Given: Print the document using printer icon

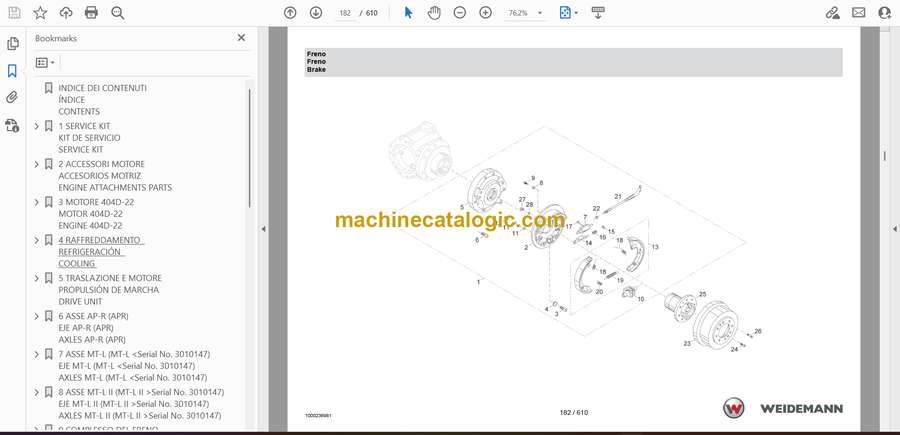Looking at the screenshot, I should 92,13.
